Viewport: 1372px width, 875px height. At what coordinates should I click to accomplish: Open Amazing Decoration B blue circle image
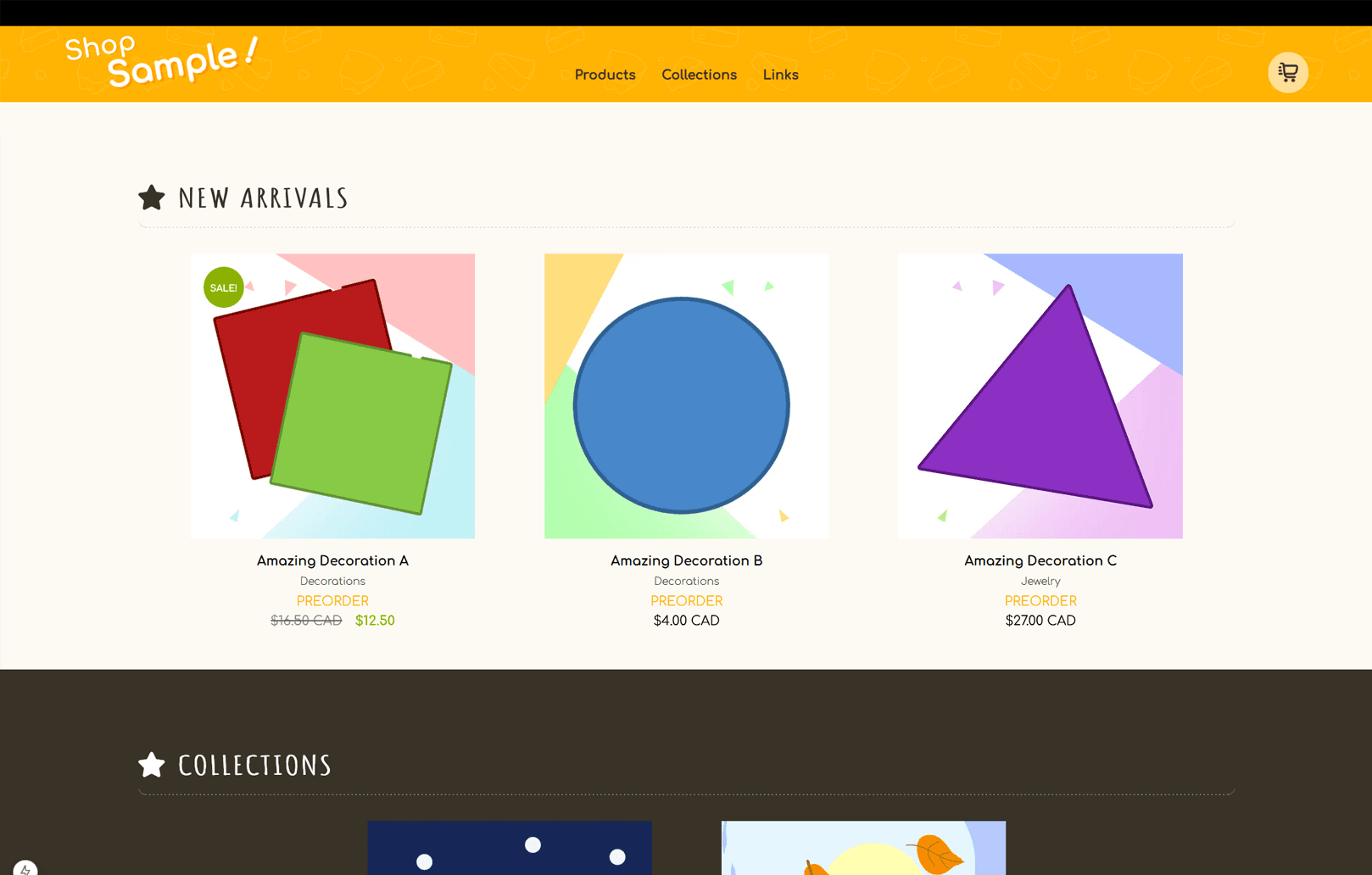click(687, 396)
